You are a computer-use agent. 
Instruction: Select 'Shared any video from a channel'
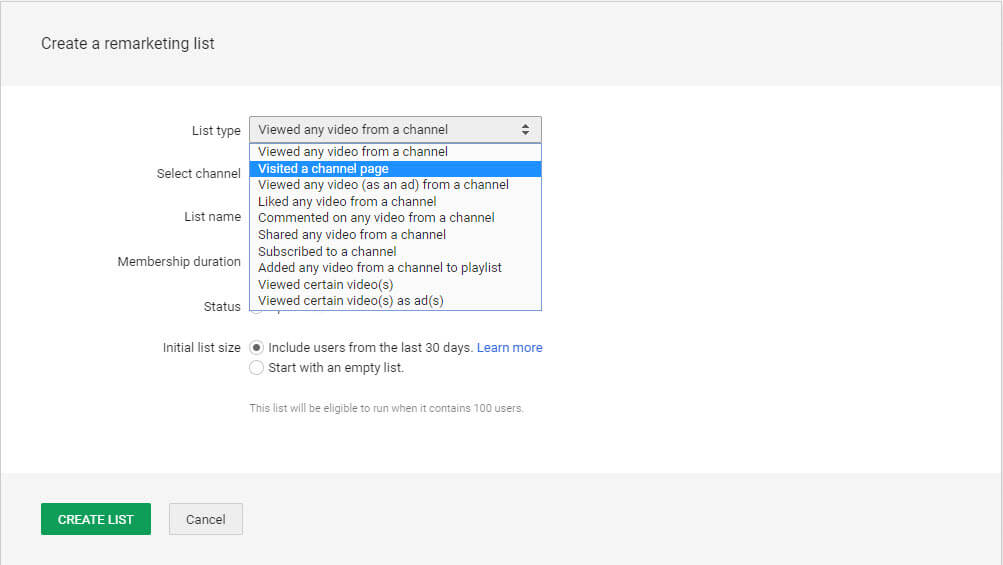tap(352, 235)
